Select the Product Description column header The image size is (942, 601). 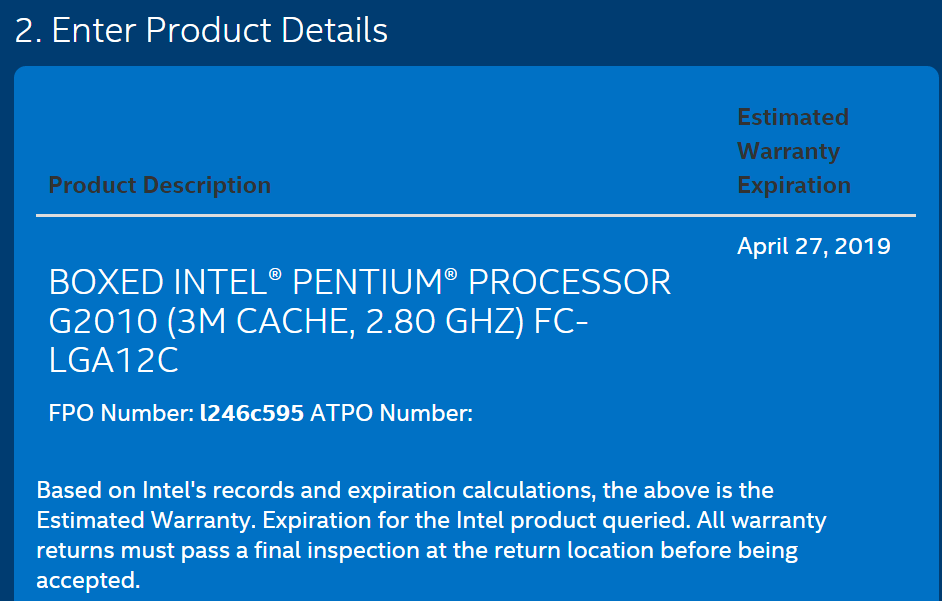click(159, 185)
